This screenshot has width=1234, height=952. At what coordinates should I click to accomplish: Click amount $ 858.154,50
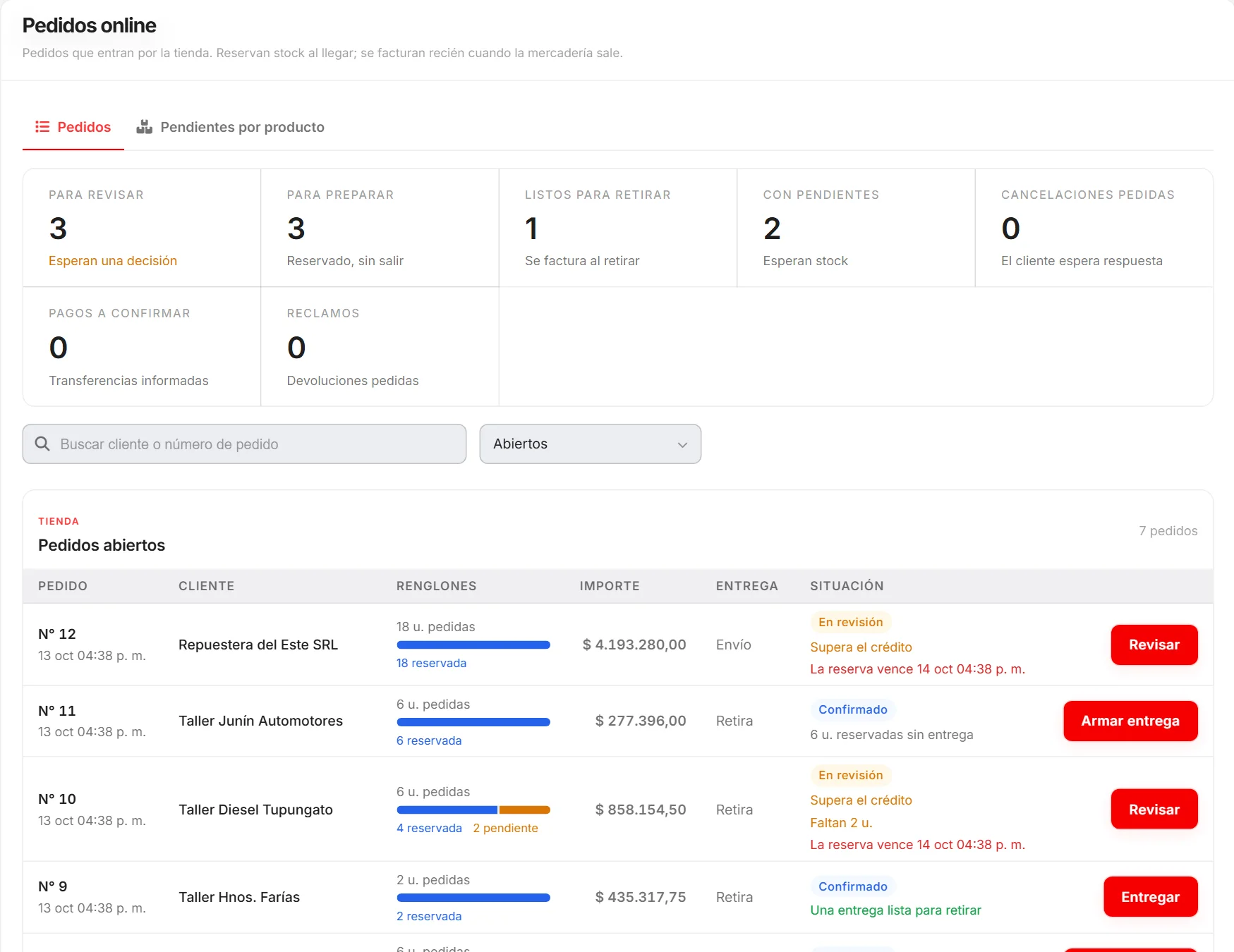pos(641,810)
